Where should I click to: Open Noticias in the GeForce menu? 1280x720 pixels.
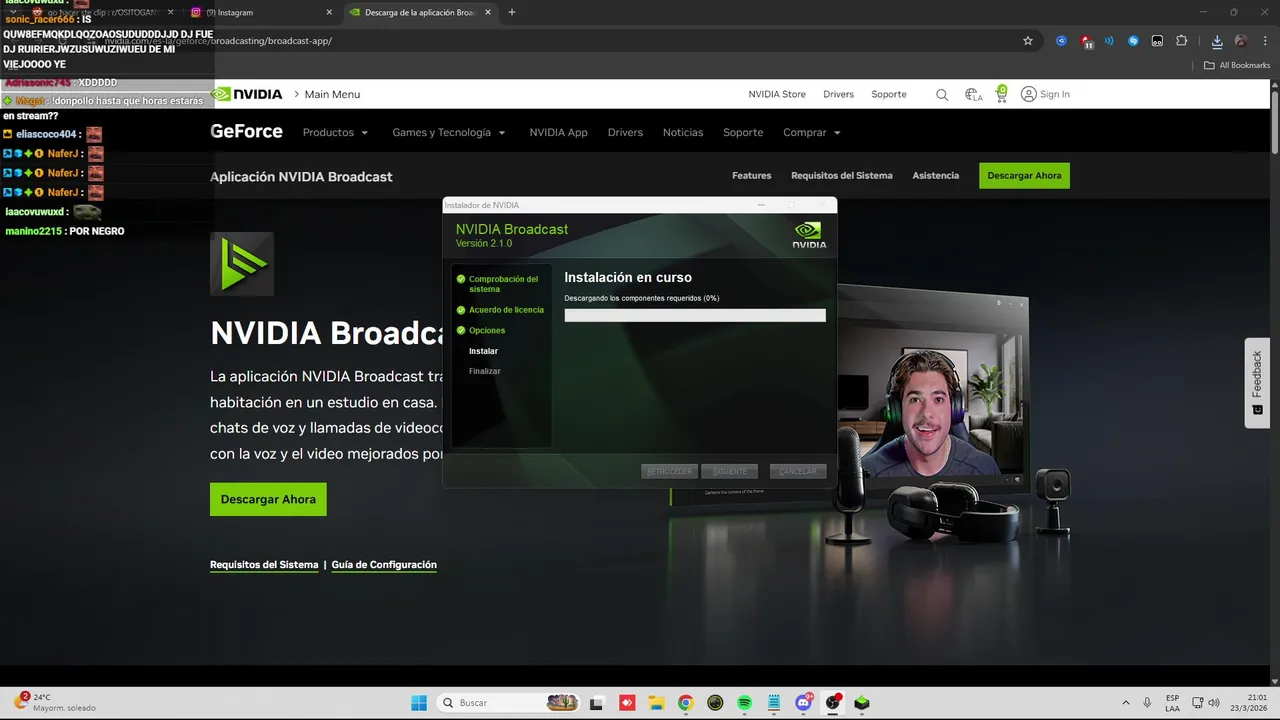[x=683, y=132]
